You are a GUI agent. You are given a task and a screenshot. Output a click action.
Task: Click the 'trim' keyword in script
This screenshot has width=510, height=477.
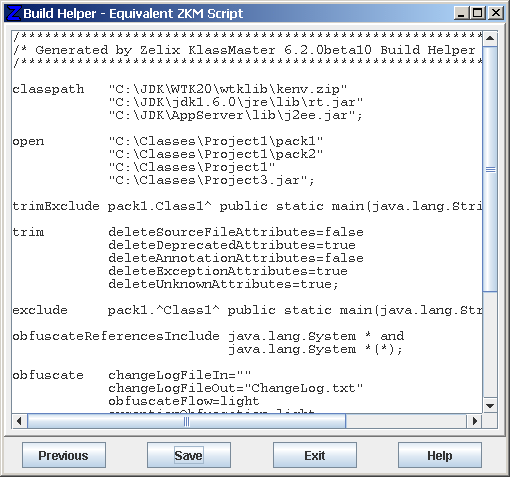click(x=28, y=232)
